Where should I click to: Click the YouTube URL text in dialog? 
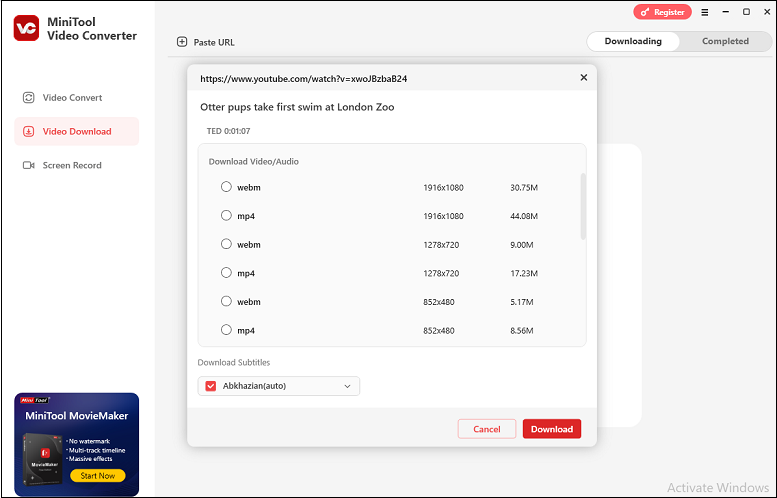[303, 79]
